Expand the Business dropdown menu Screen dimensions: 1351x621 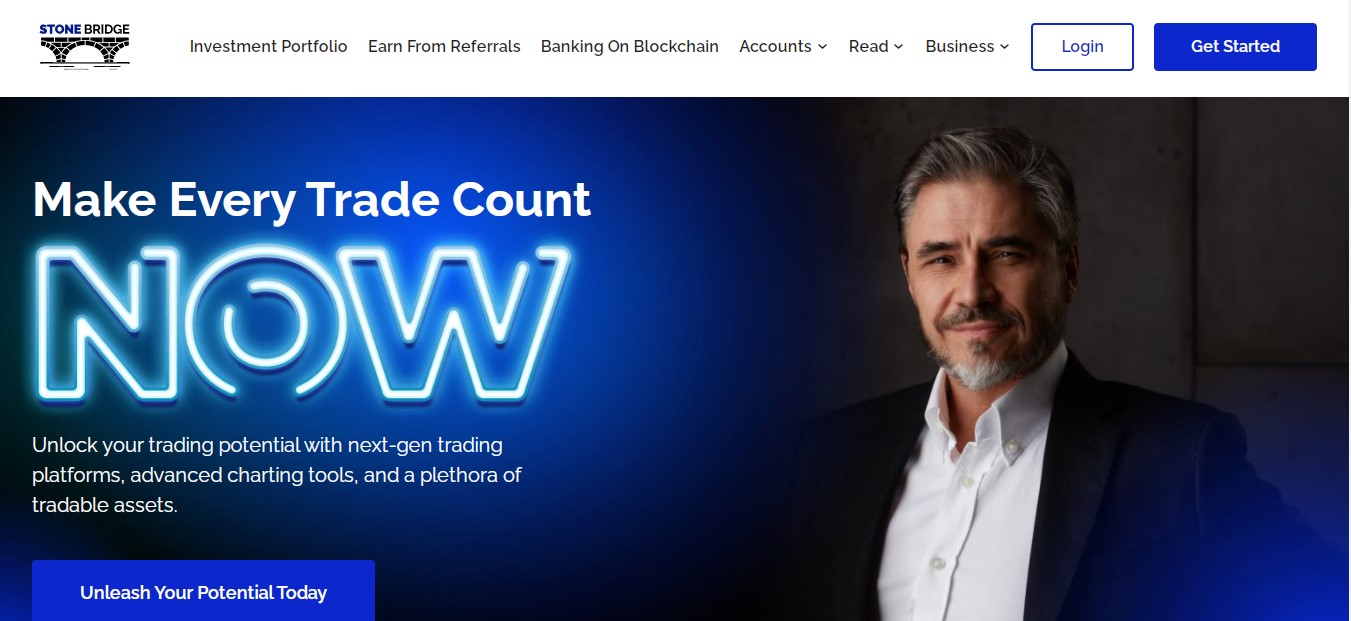click(967, 46)
